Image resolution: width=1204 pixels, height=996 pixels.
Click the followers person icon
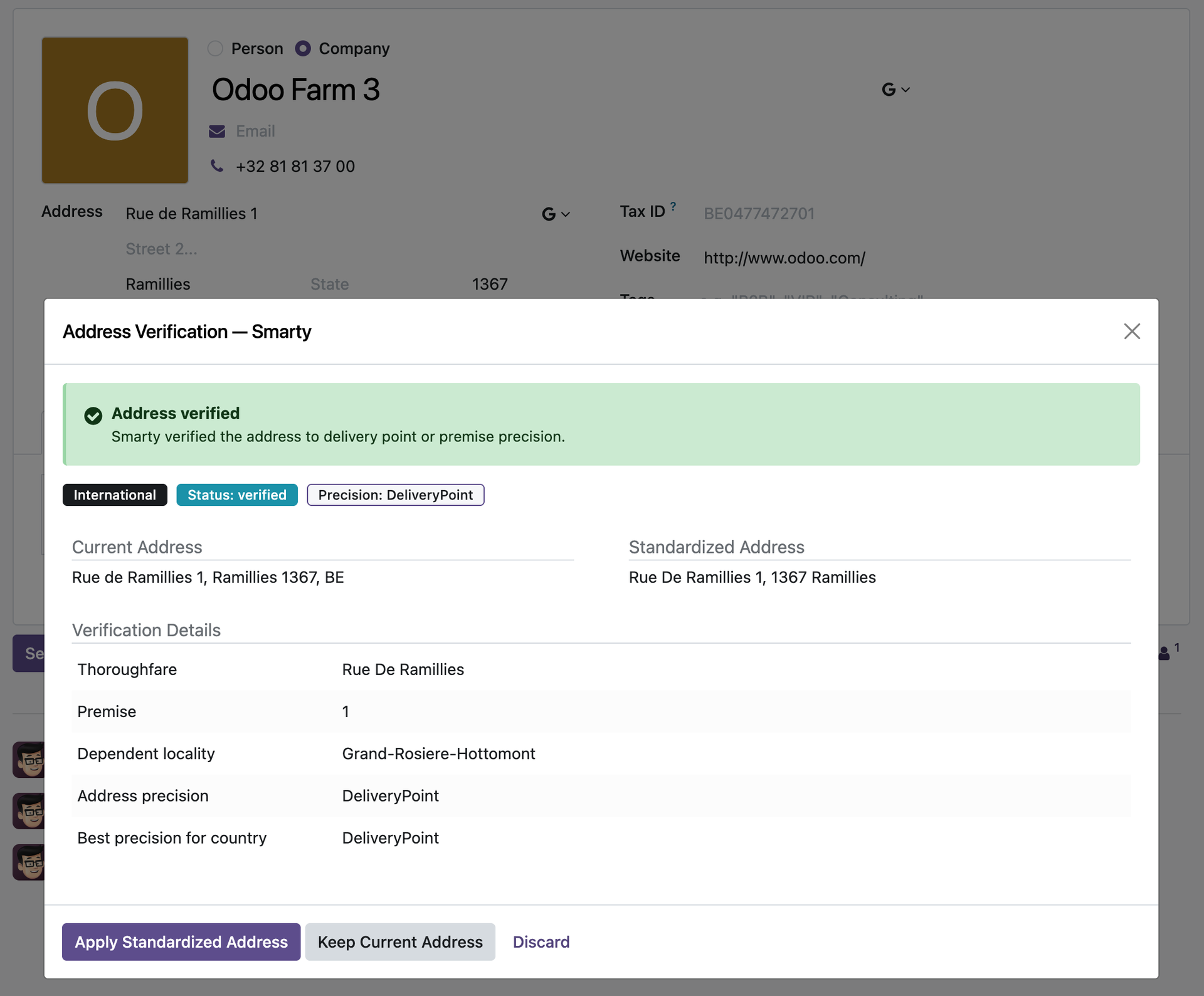tap(1164, 653)
